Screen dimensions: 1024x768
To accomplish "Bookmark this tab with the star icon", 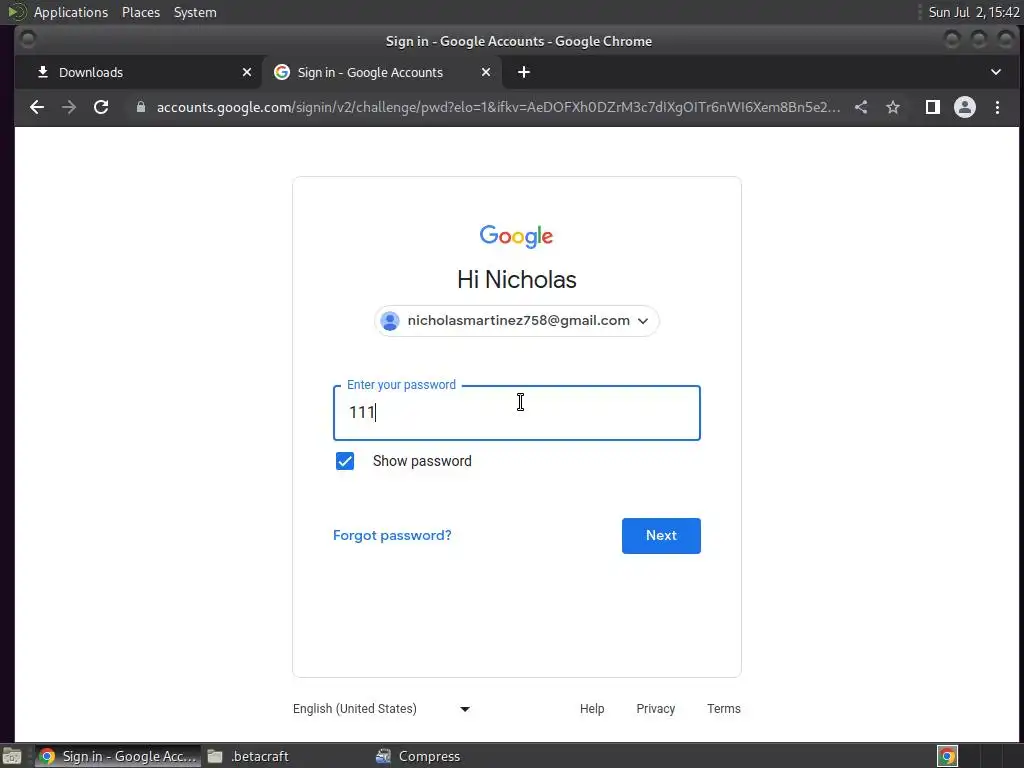I will point(893,107).
